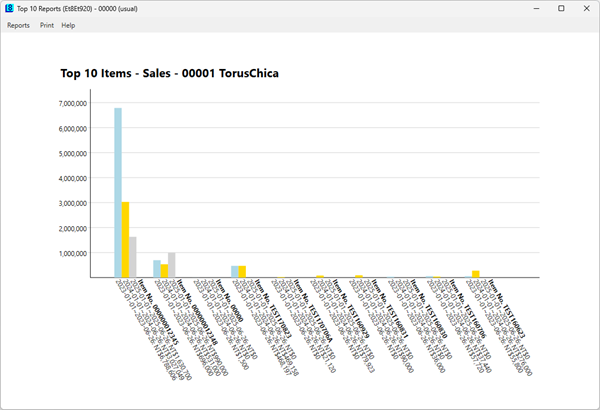Screen dimensions: 600x410
Task: Open the Reports menu
Action: point(18,25)
